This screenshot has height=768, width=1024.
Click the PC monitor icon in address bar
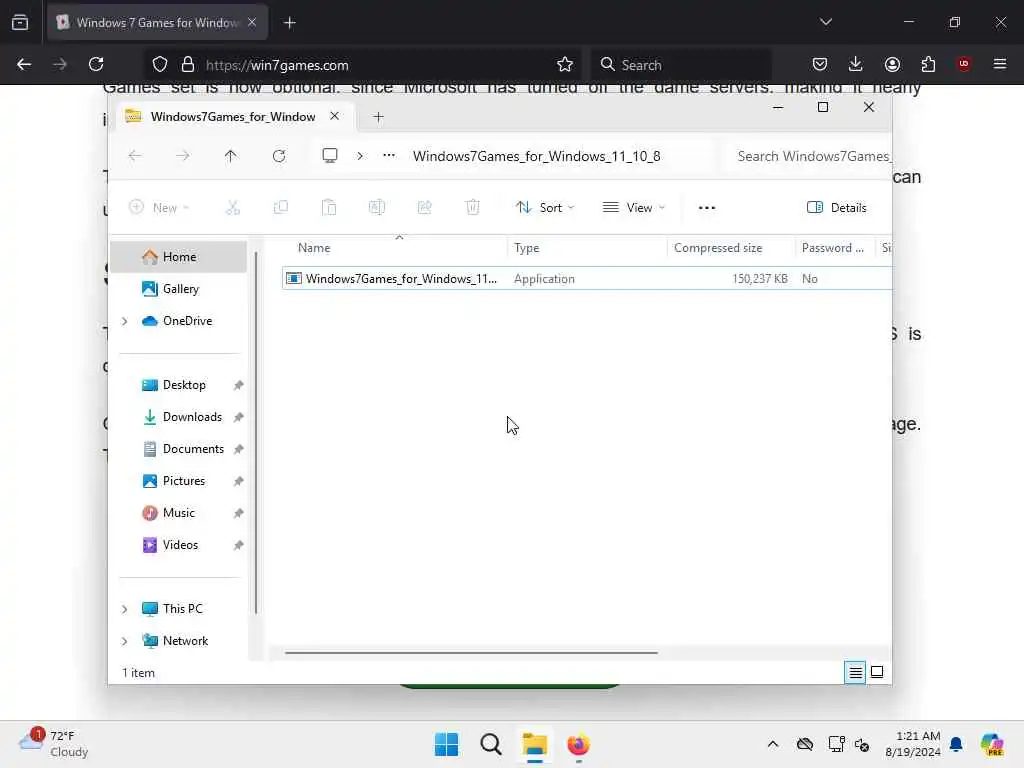coord(330,155)
